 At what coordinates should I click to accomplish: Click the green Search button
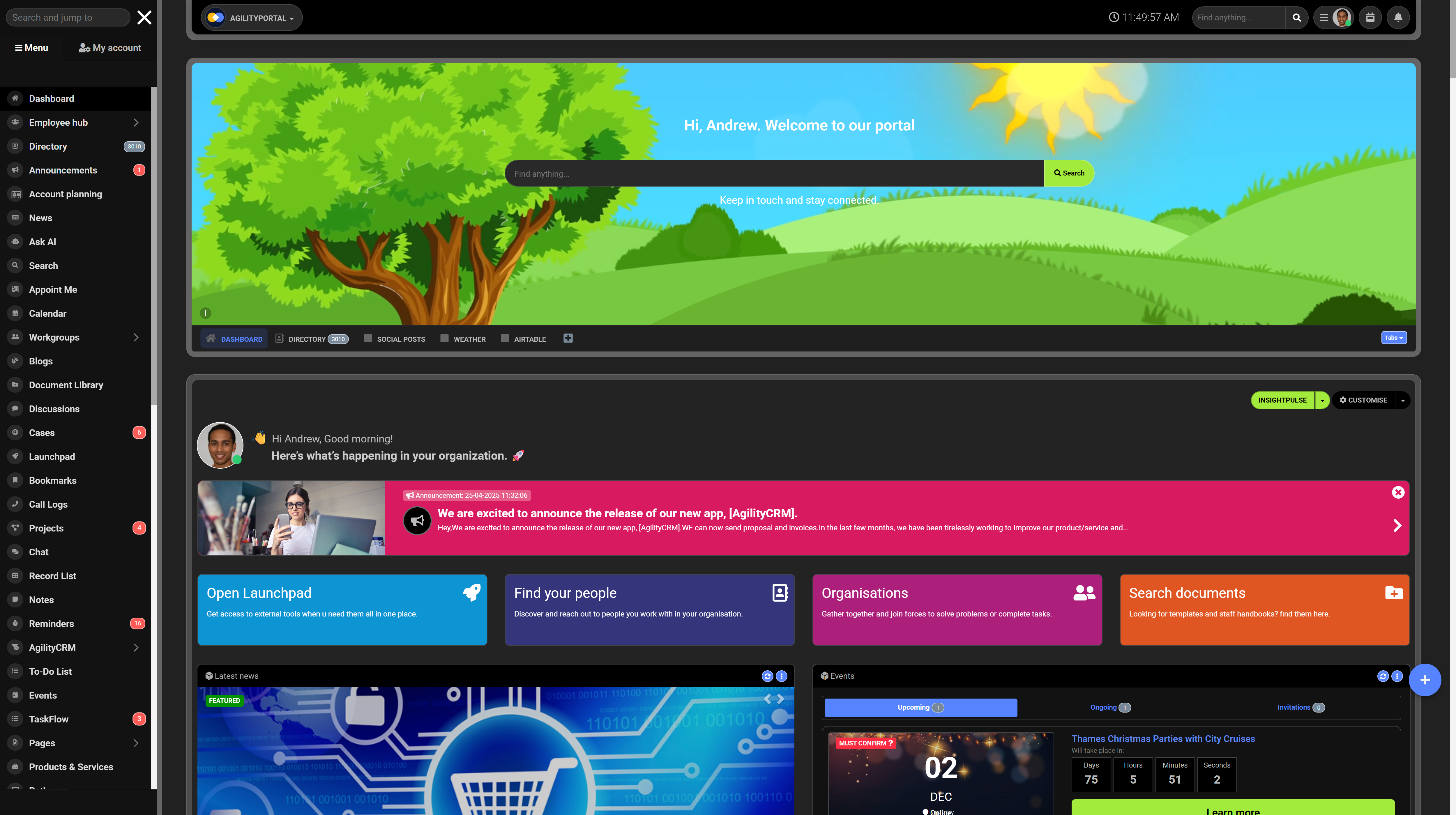pos(1069,173)
